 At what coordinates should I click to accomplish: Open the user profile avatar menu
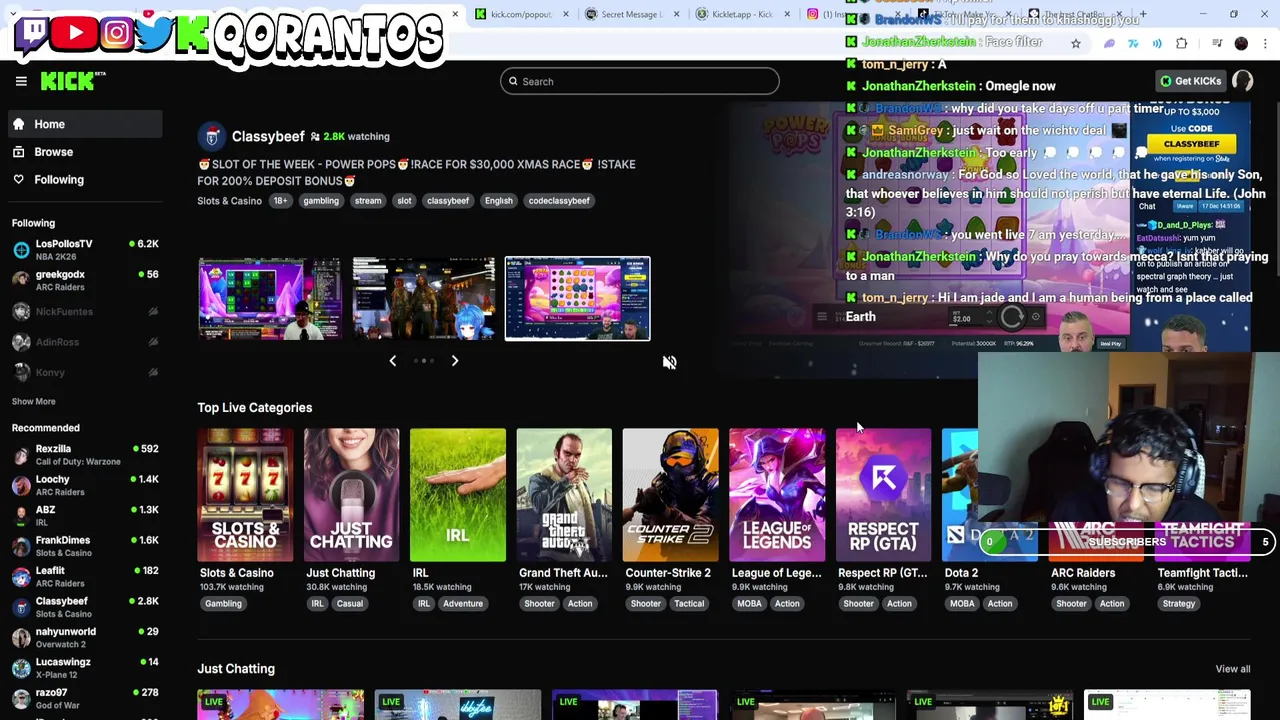pos(1243,81)
